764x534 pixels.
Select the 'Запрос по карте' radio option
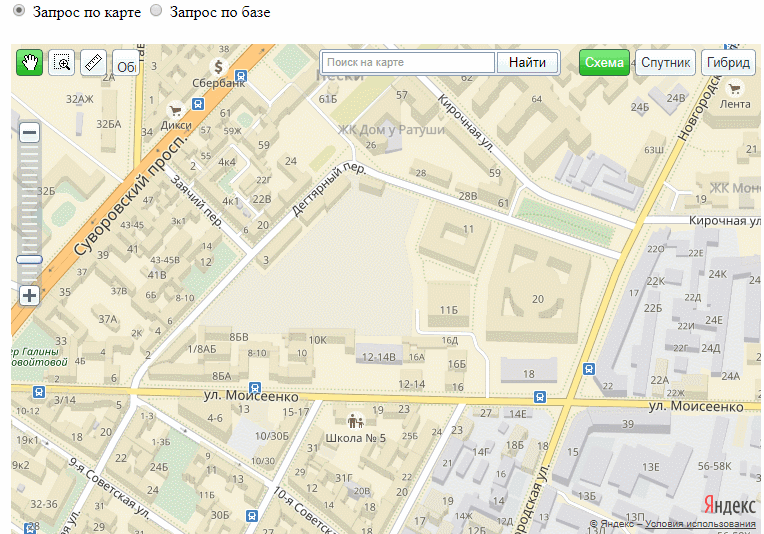[19, 11]
